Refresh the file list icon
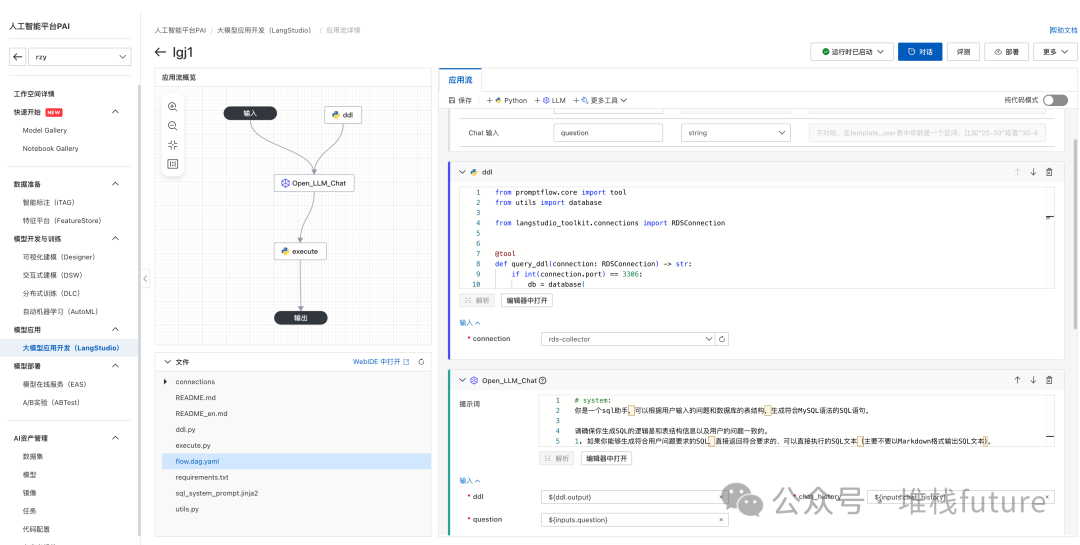This screenshot has width=1080, height=545. coord(421,362)
